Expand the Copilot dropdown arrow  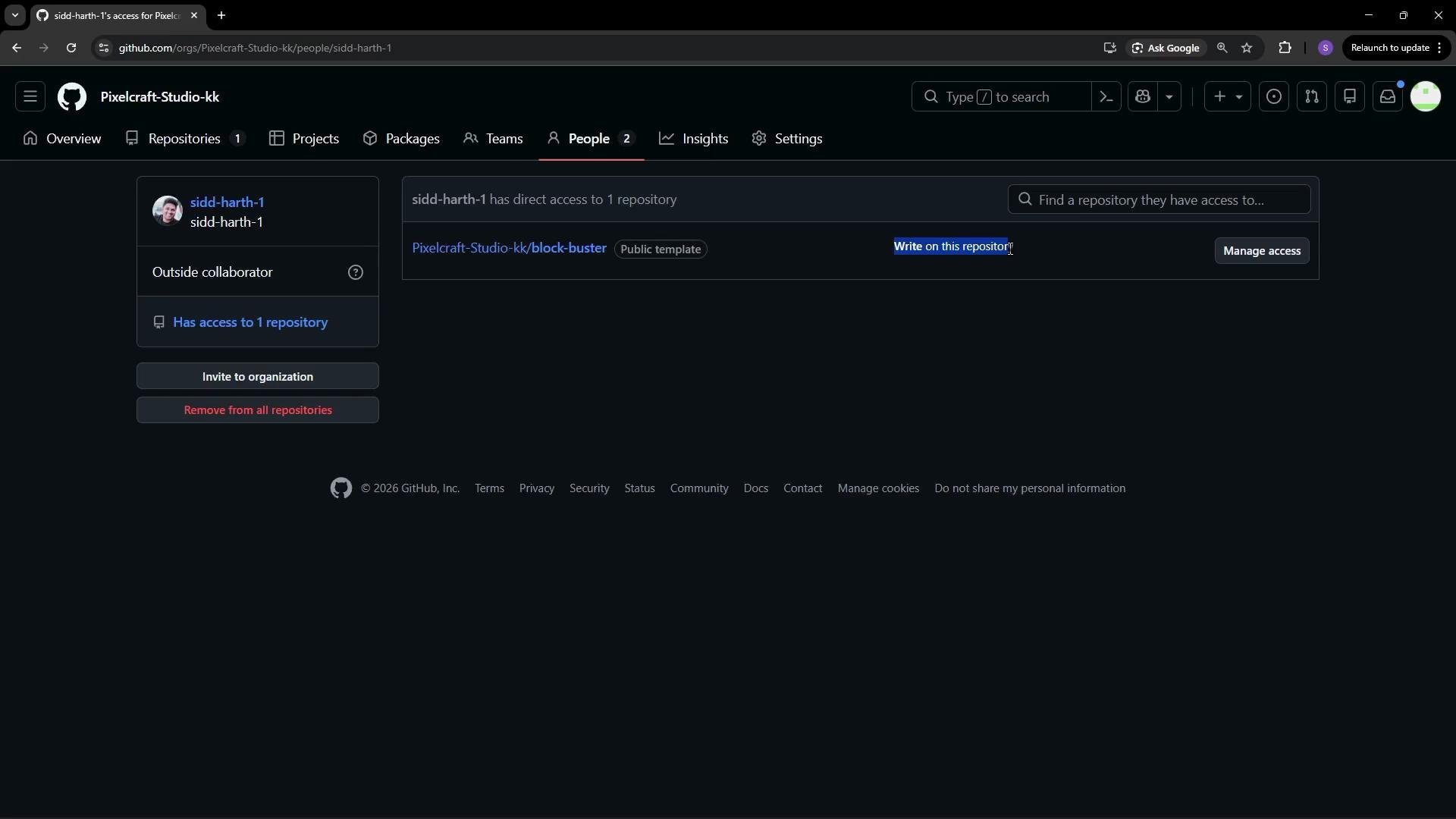[1169, 97]
